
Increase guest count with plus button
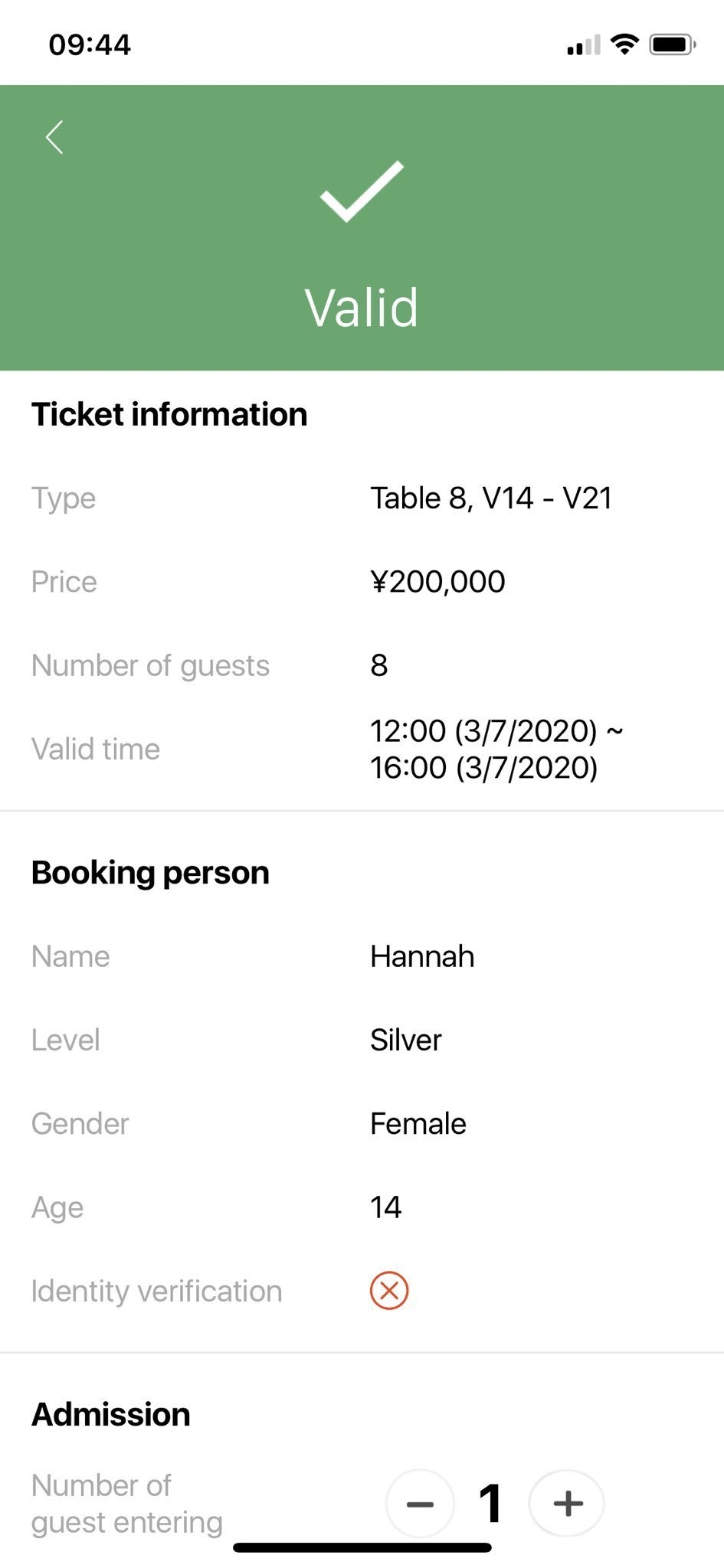click(567, 1504)
